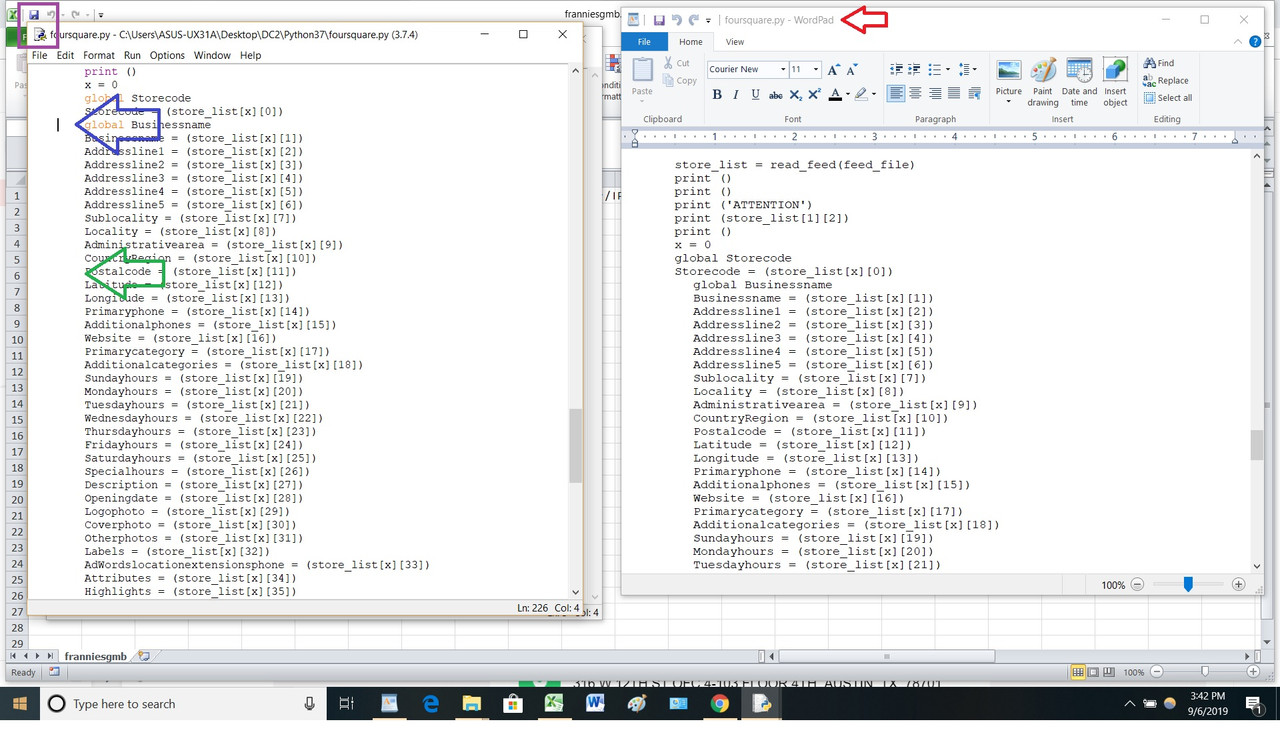1280x747 pixels.
Task: Click WordPad zoom in plus button
Action: click(x=1239, y=585)
